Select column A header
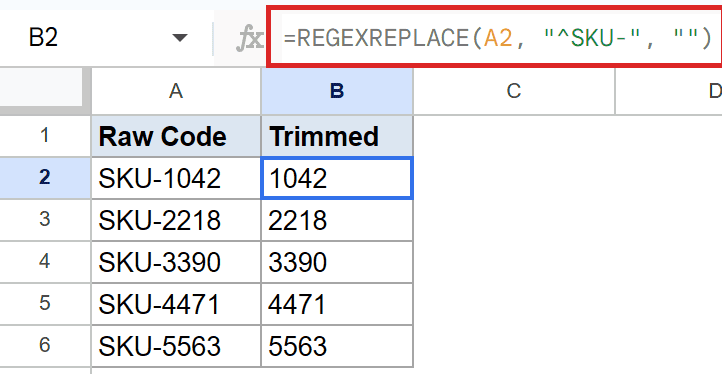This screenshot has height=374, width=722. pyautogui.click(x=176, y=91)
